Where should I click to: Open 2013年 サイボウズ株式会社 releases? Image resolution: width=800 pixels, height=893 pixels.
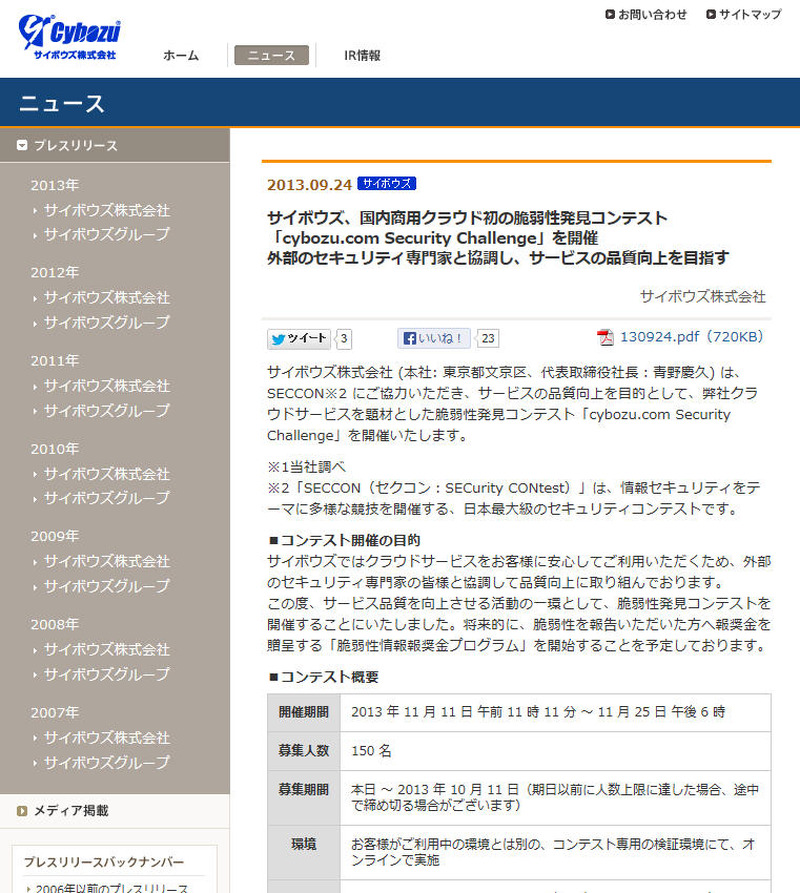[106, 210]
